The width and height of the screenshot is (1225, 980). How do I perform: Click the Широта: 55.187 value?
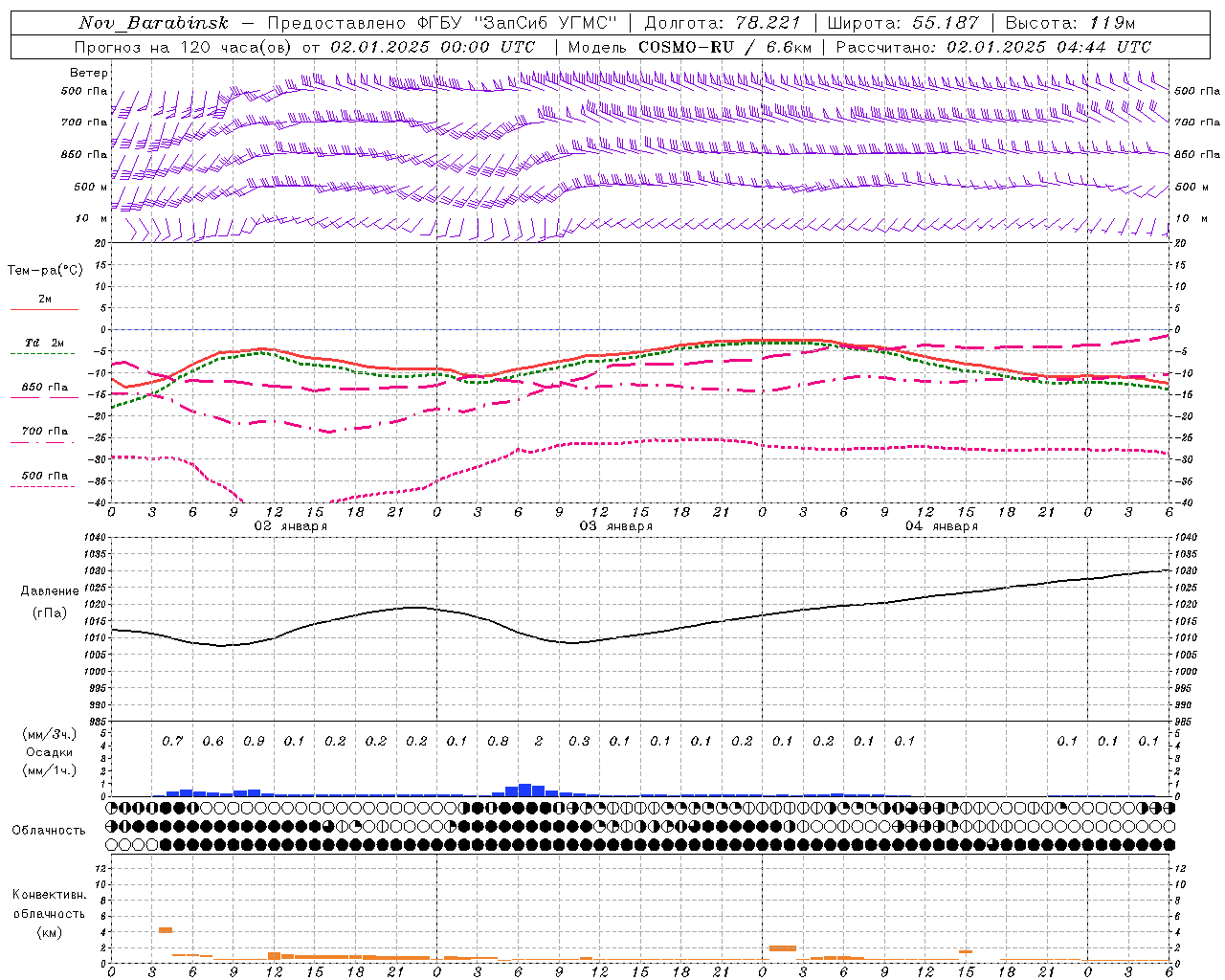click(903, 23)
